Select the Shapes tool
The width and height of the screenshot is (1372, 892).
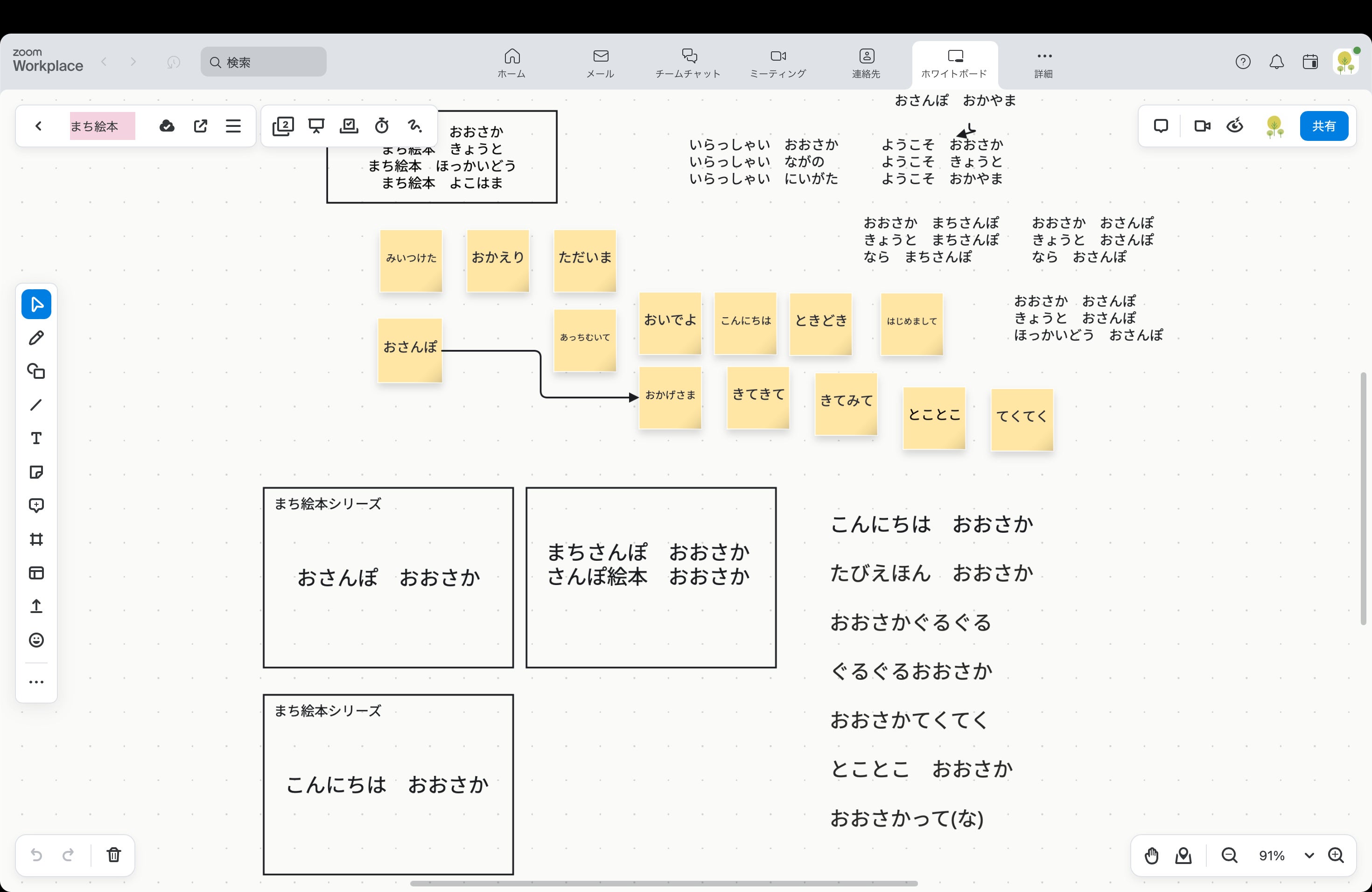(x=36, y=371)
